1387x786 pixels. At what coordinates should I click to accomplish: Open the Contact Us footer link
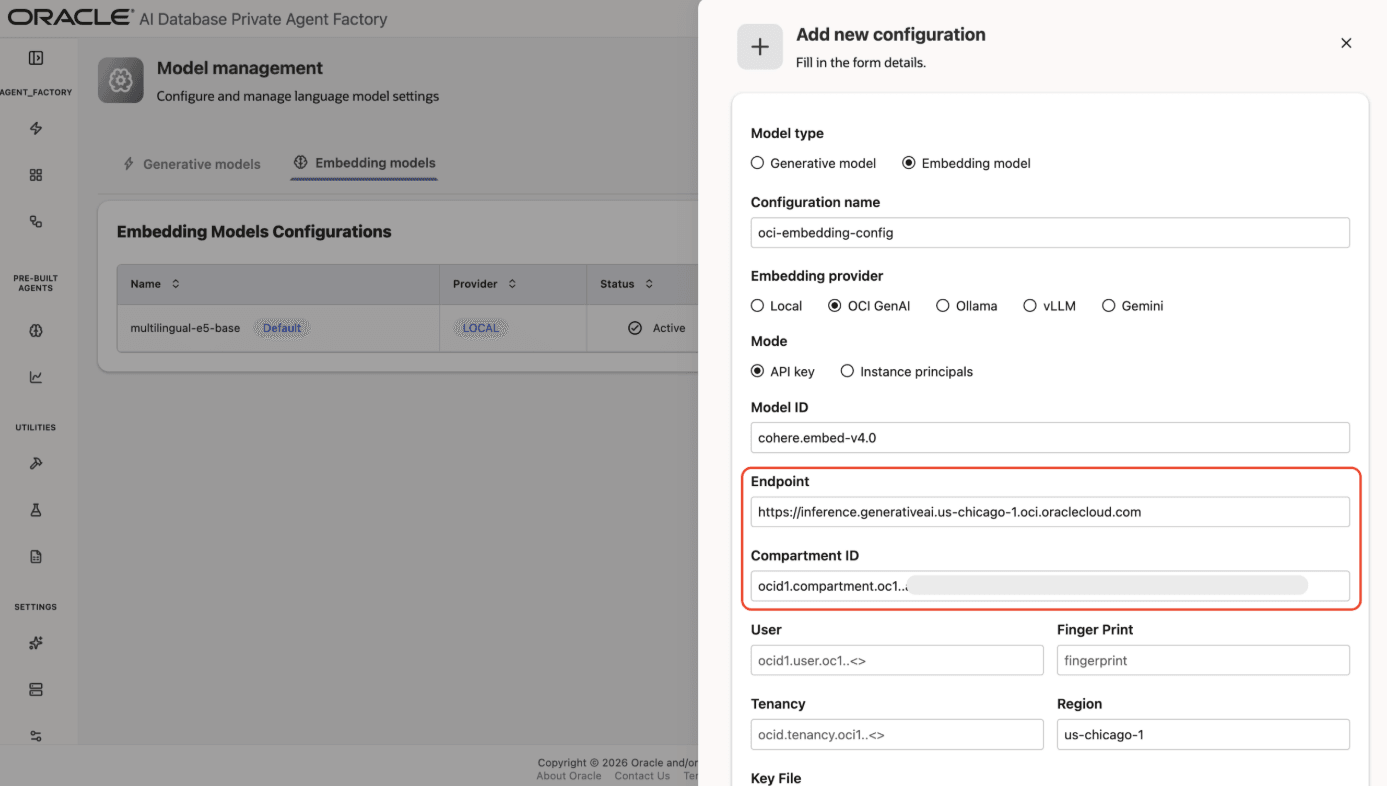pyautogui.click(x=642, y=776)
